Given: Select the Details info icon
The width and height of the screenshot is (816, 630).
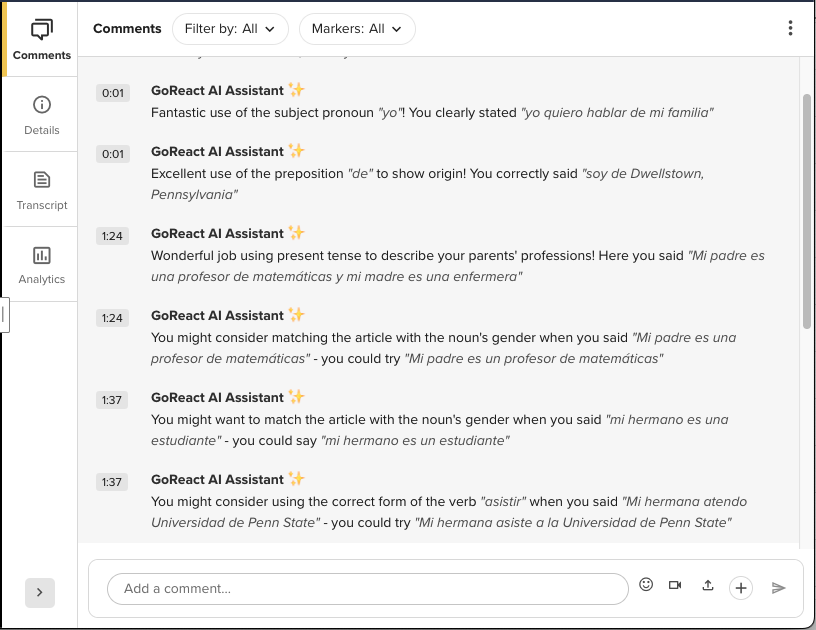Looking at the screenshot, I should 40,104.
